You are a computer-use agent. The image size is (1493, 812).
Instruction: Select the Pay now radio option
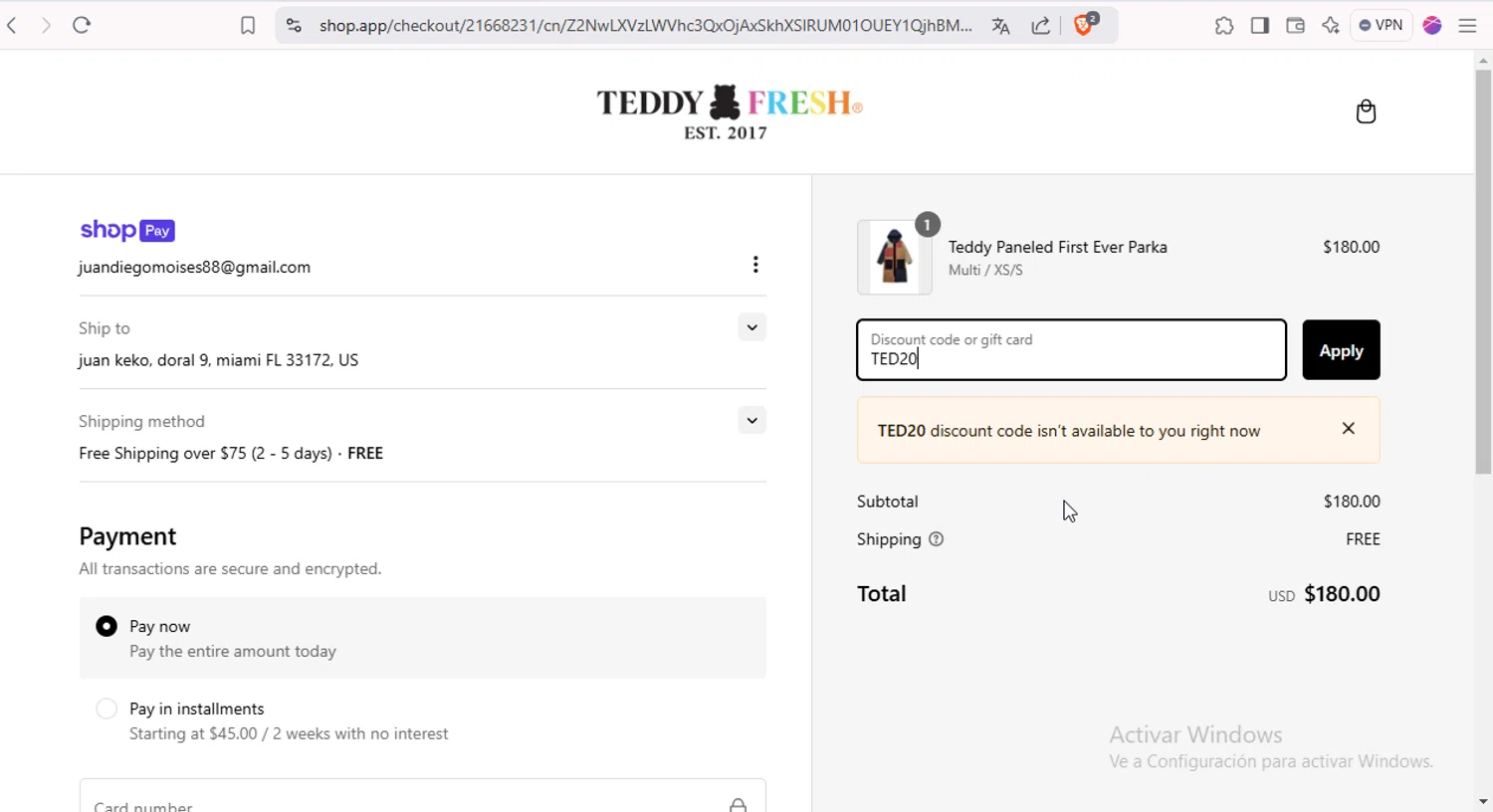pyautogui.click(x=107, y=626)
